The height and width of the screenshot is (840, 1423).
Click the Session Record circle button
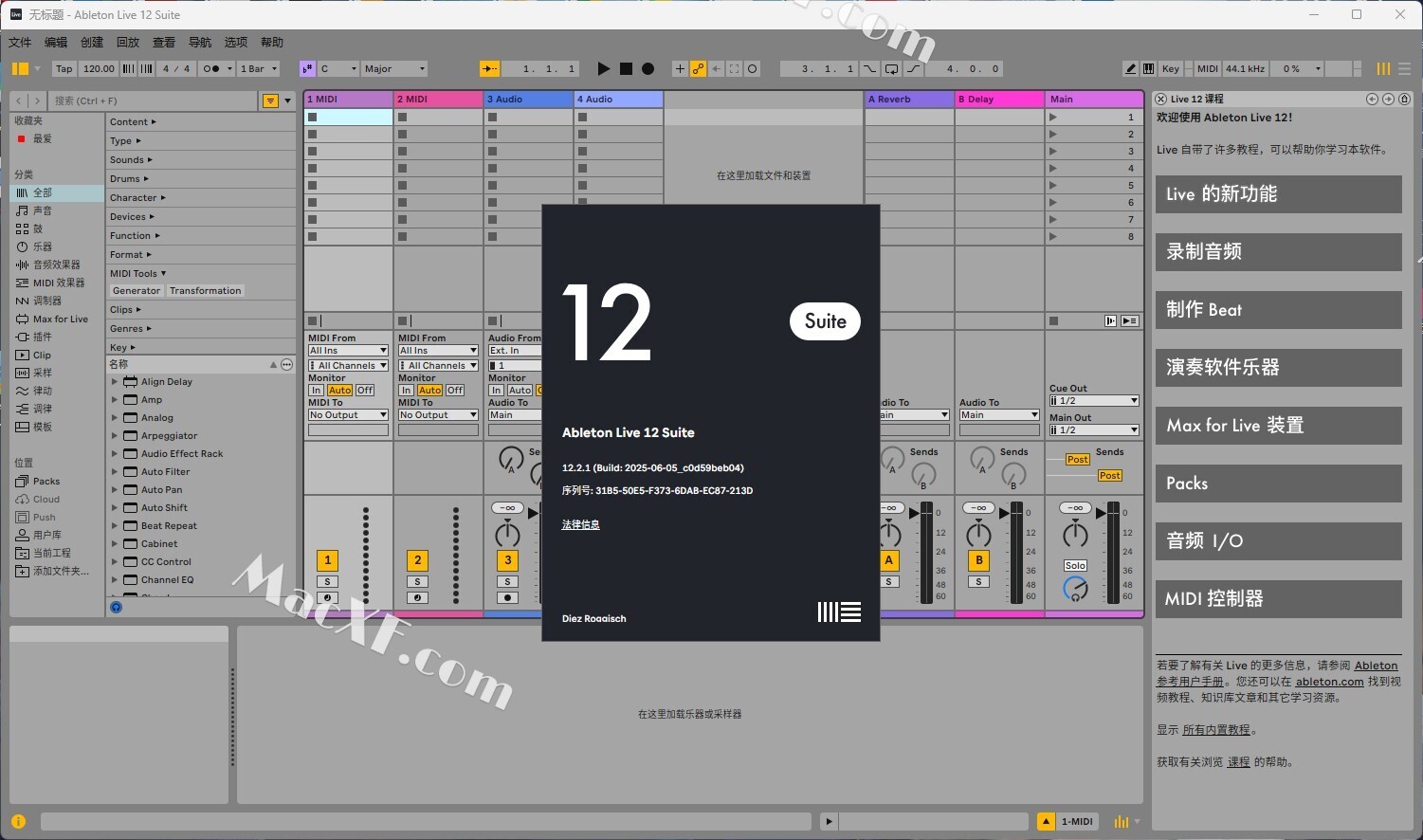753,68
